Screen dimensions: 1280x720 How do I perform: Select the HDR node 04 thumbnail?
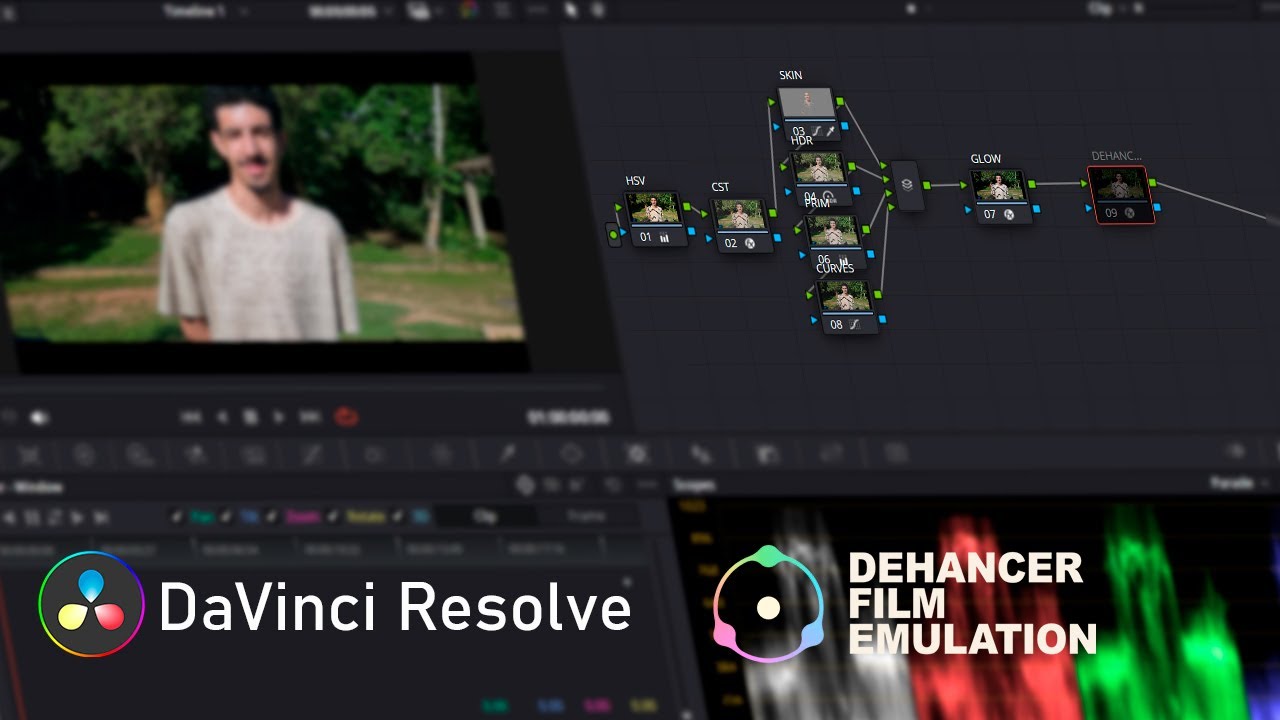click(x=819, y=167)
